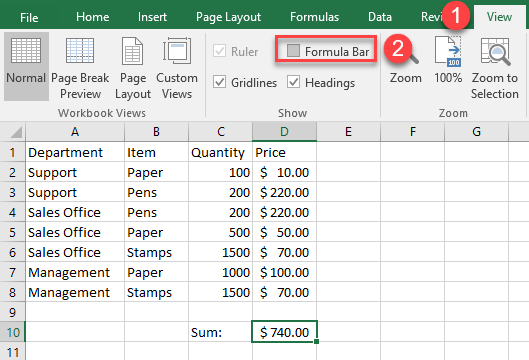Image resolution: width=529 pixels, height=360 pixels.
Task: Select column G header
Action: tap(476, 132)
